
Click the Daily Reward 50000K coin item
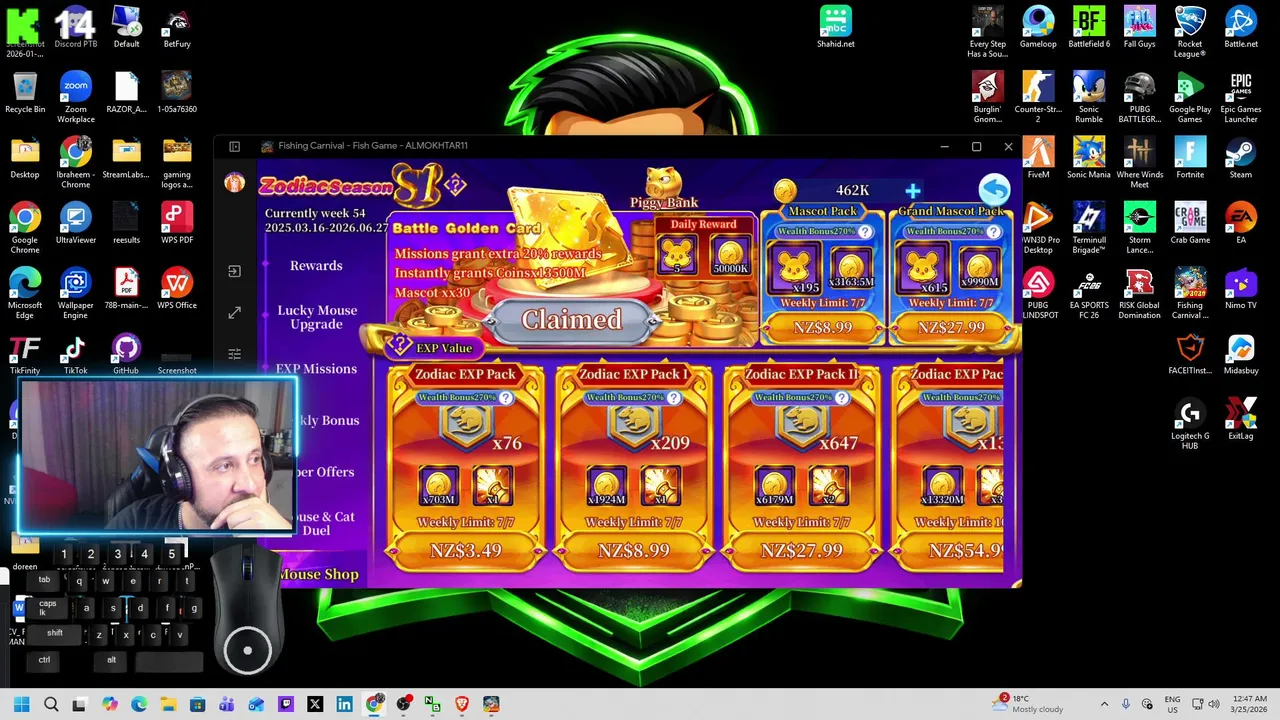click(729, 254)
